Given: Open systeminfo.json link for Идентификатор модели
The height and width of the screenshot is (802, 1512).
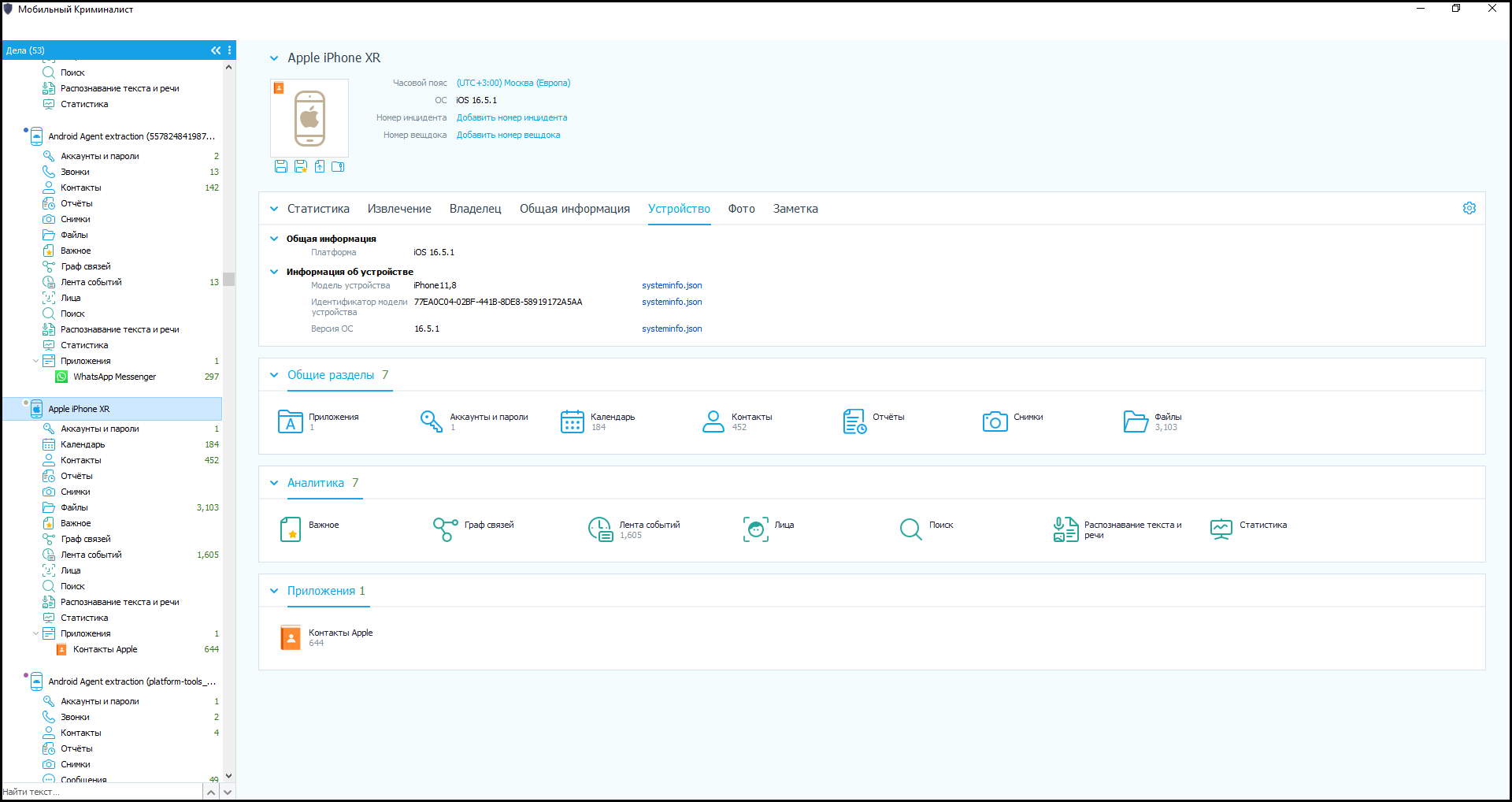Looking at the screenshot, I should (x=672, y=302).
